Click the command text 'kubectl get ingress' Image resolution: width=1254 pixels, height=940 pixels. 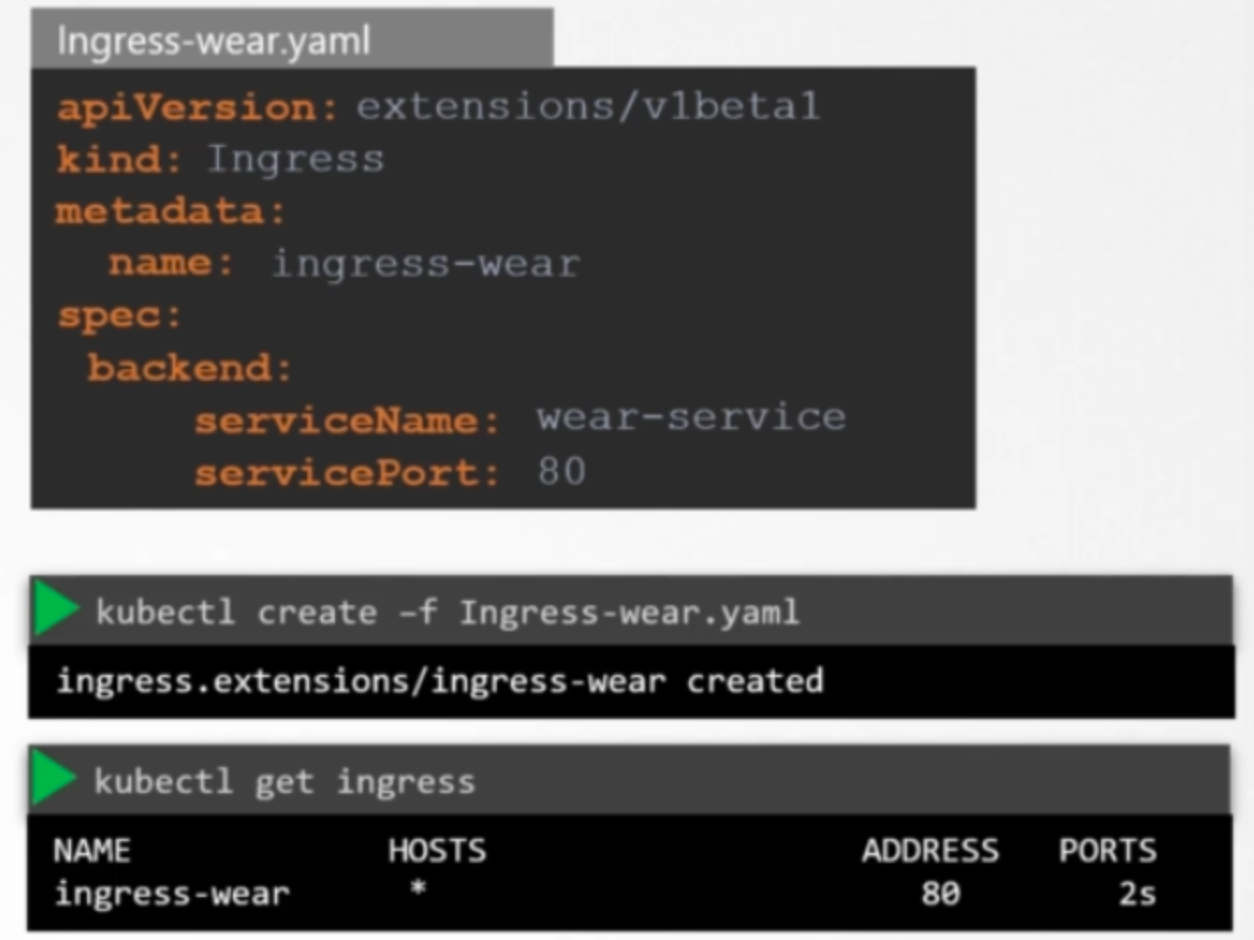[285, 781]
